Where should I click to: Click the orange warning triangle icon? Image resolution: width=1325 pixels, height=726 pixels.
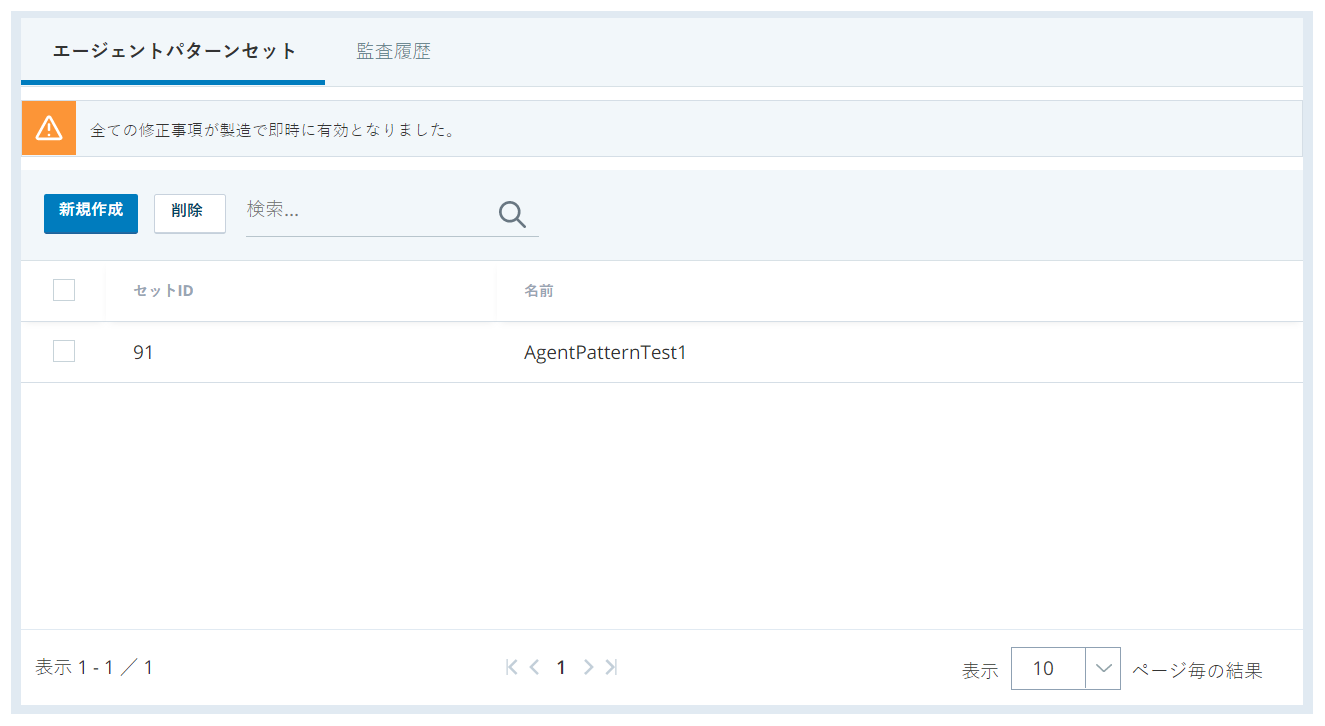tap(49, 128)
